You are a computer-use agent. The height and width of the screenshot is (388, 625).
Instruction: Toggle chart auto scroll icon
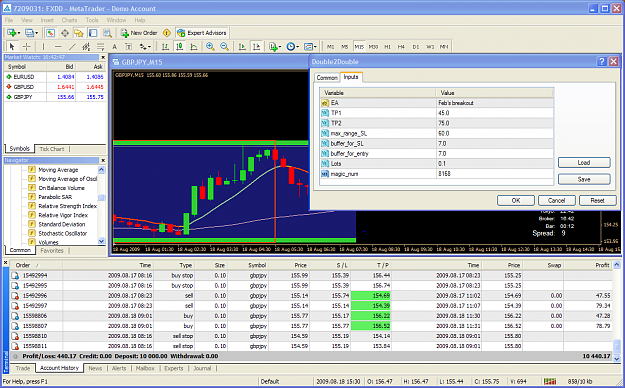click(242, 47)
